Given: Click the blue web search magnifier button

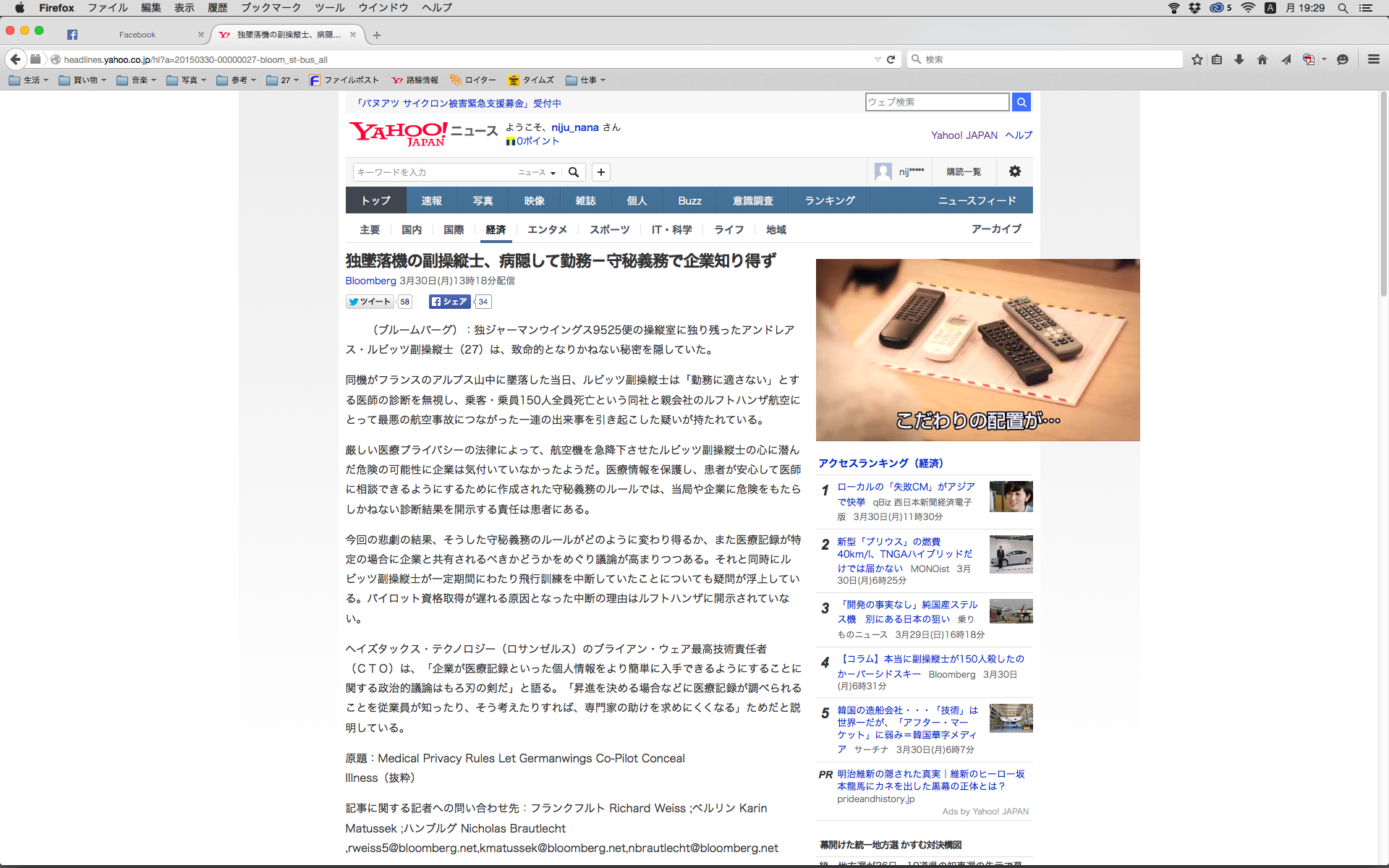Looking at the screenshot, I should [1021, 102].
